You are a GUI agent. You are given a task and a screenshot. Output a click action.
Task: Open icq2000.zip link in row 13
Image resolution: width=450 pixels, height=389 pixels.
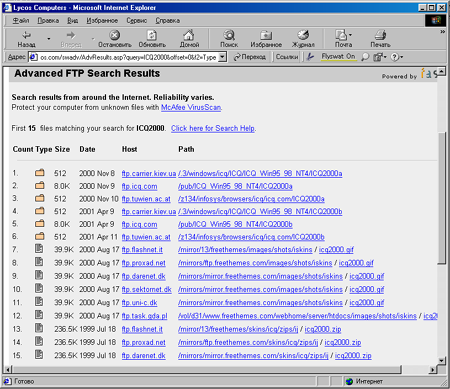pyautogui.click(x=323, y=329)
